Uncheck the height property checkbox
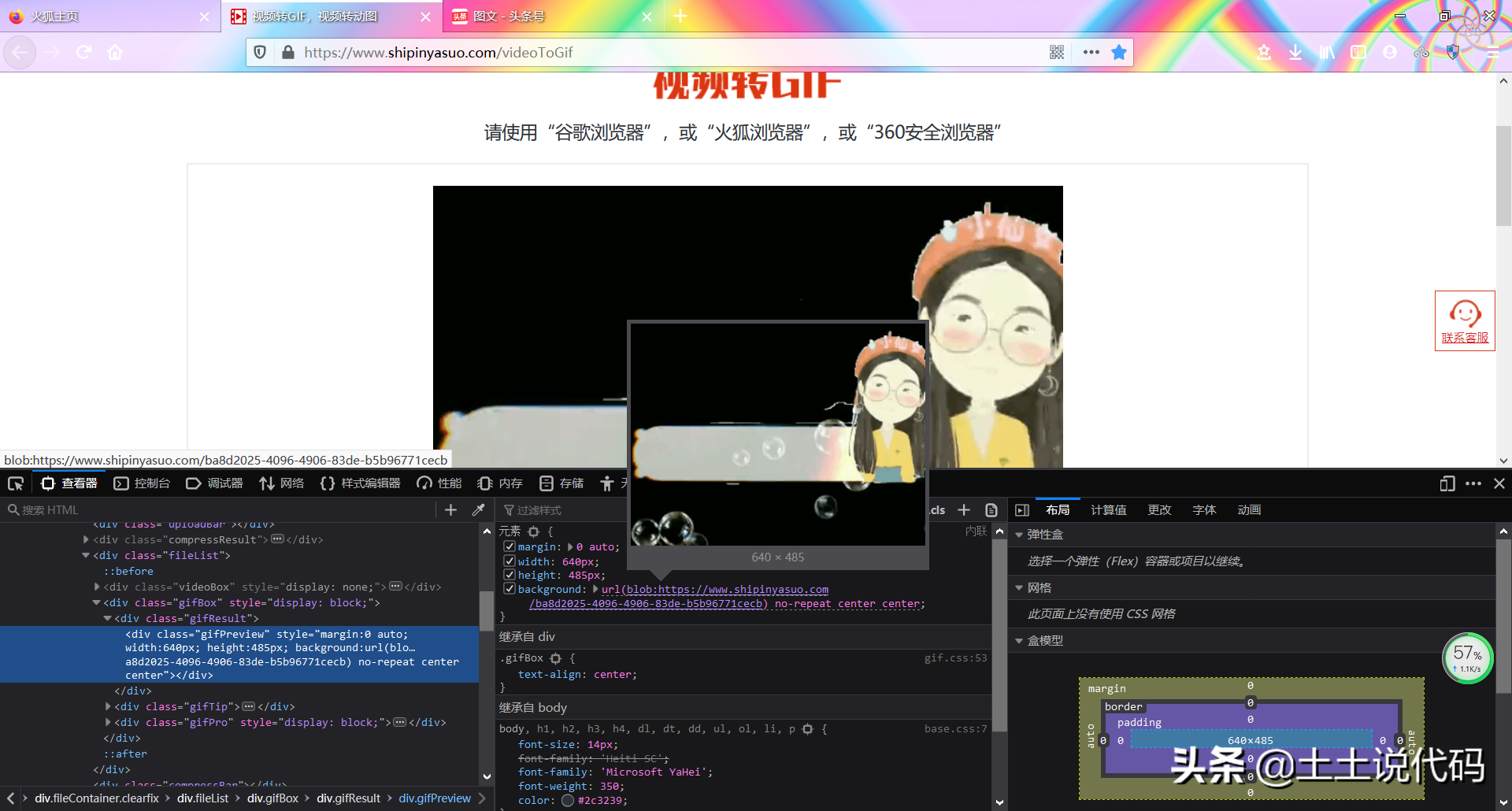The width and height of the screenshot is (1512, 811). [510, 575]
